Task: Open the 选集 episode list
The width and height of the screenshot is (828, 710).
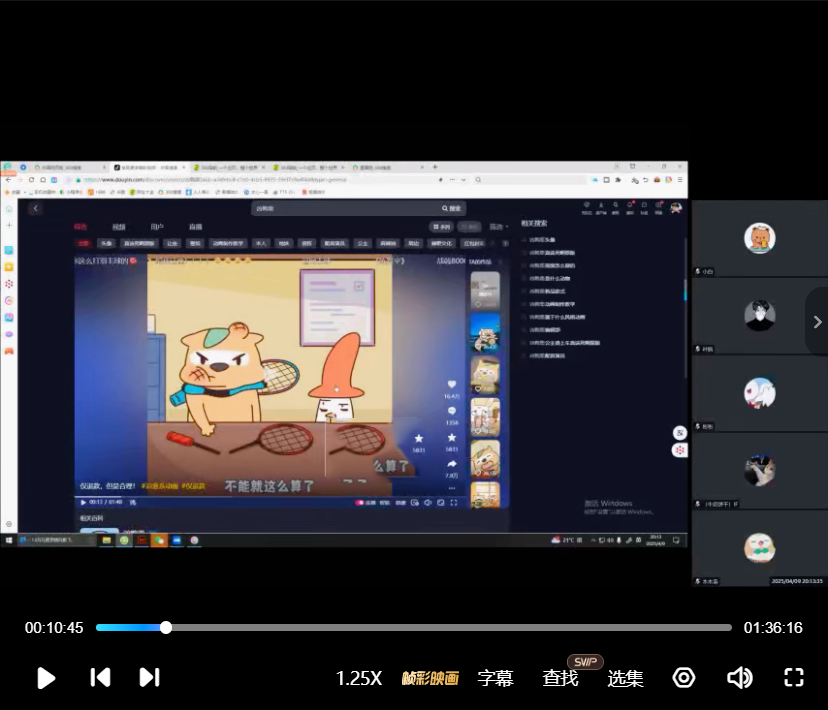Action: (625, 678)
